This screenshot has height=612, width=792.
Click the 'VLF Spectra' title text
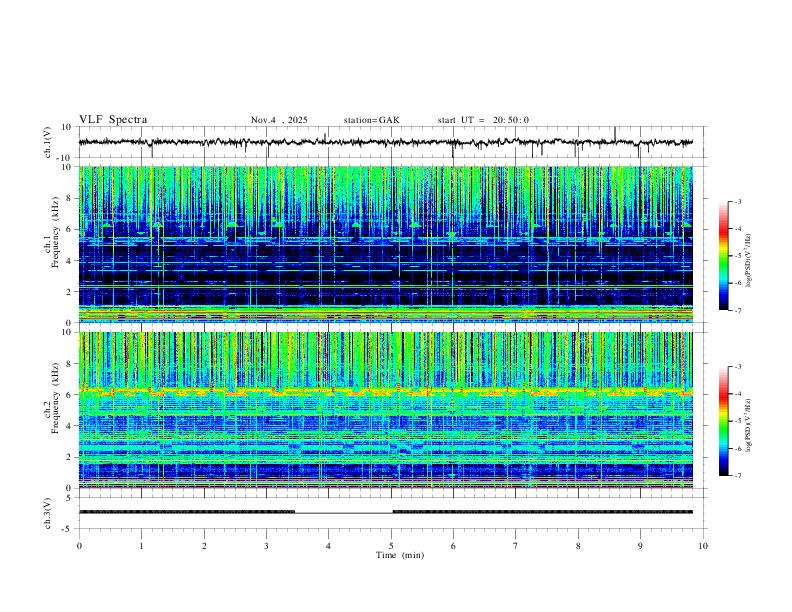click(113, 120)
